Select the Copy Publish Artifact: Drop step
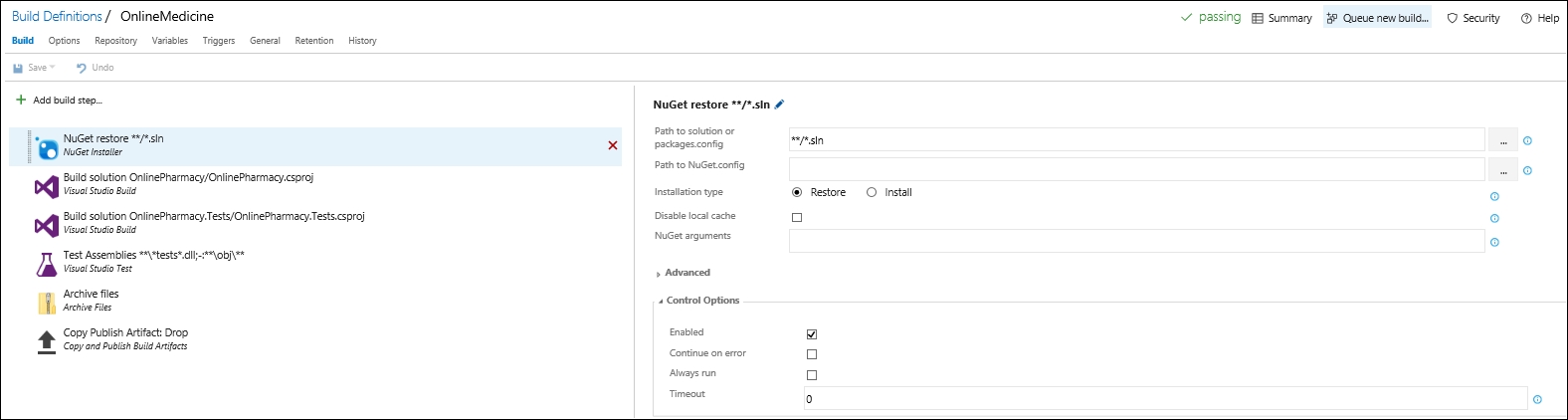 315,340
